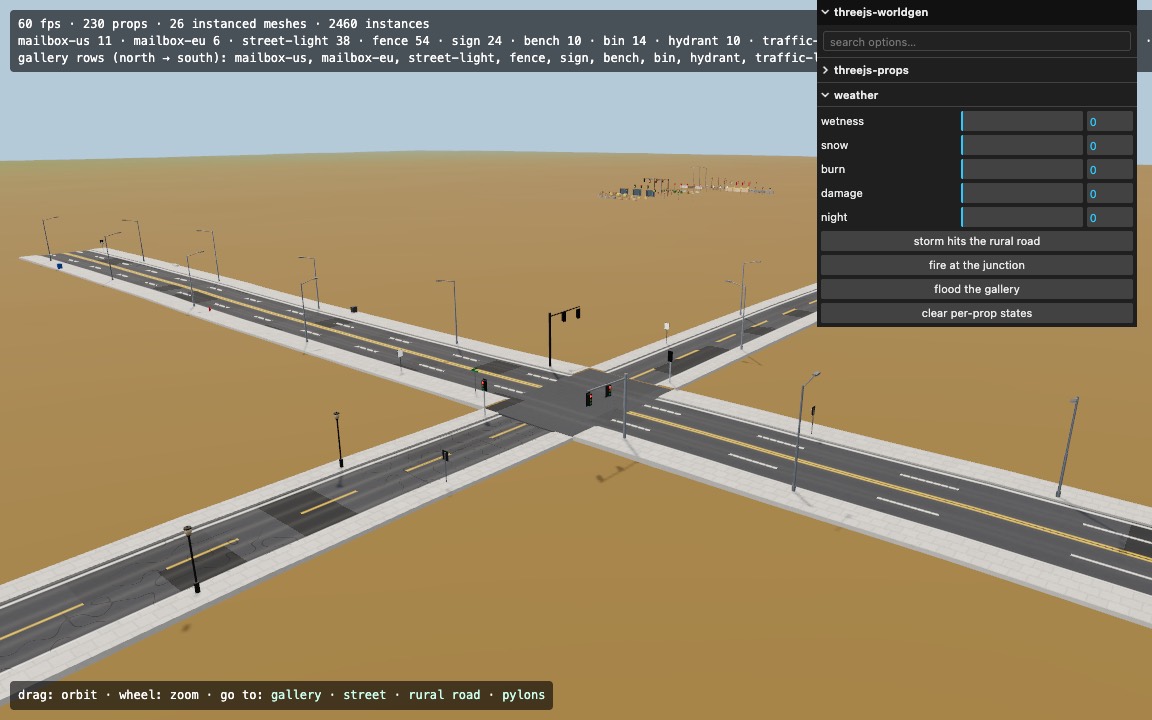Select the burn number value field
The height and width of the screenshot is (720, 1152).
click(x=1109, y=169)
